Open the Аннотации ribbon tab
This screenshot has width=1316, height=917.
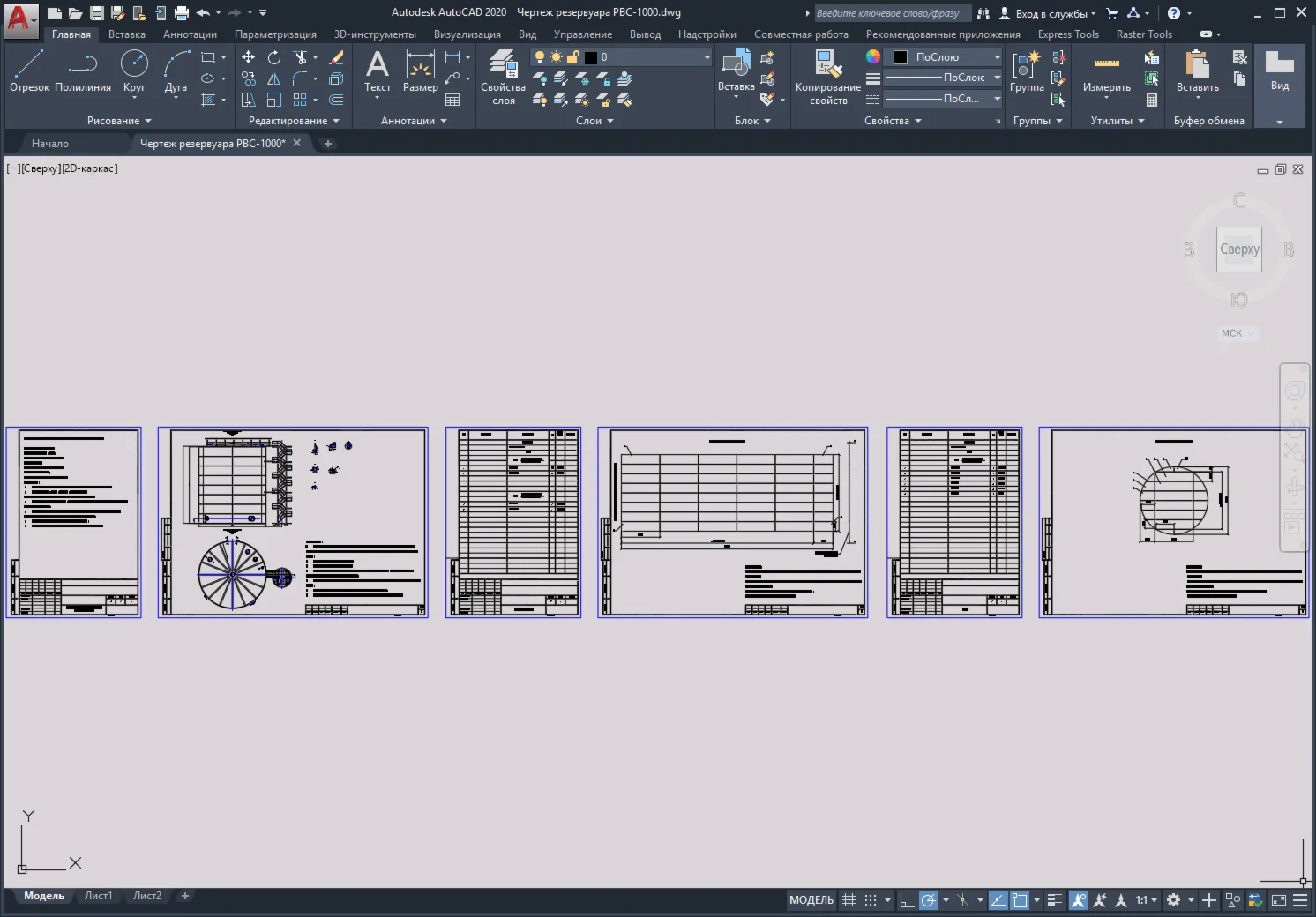tap(190, 34)
